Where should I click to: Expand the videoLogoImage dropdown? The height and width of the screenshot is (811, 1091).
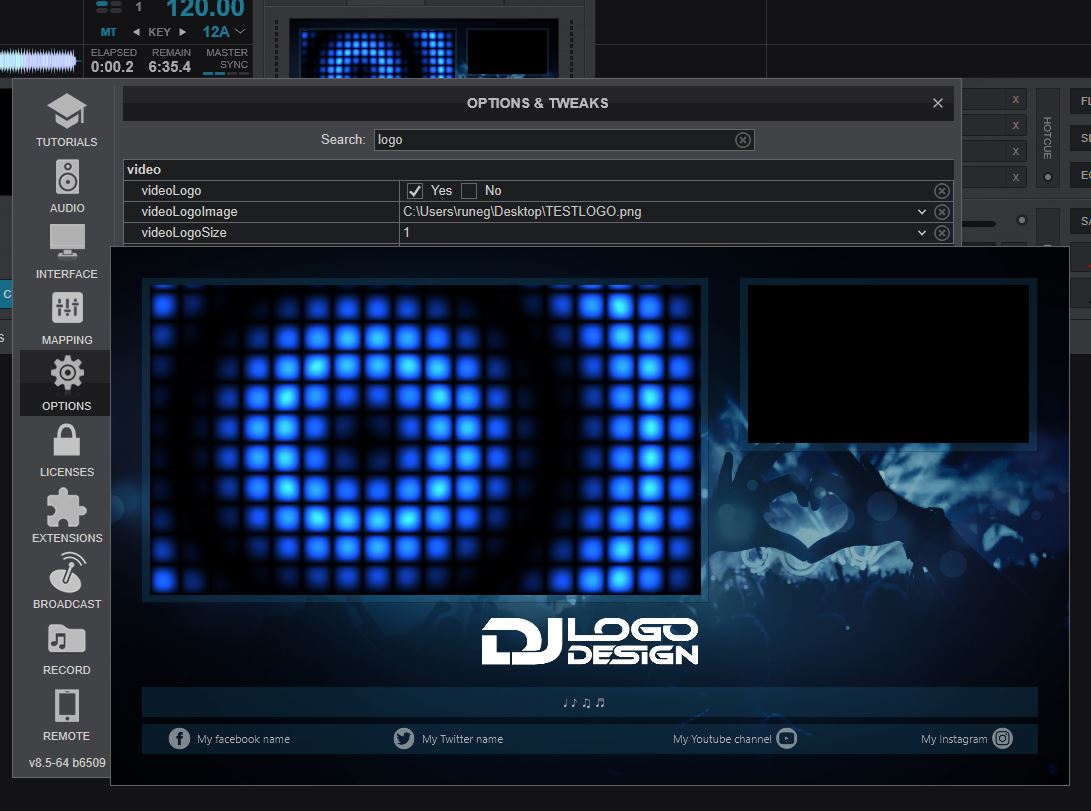point(922,211)
